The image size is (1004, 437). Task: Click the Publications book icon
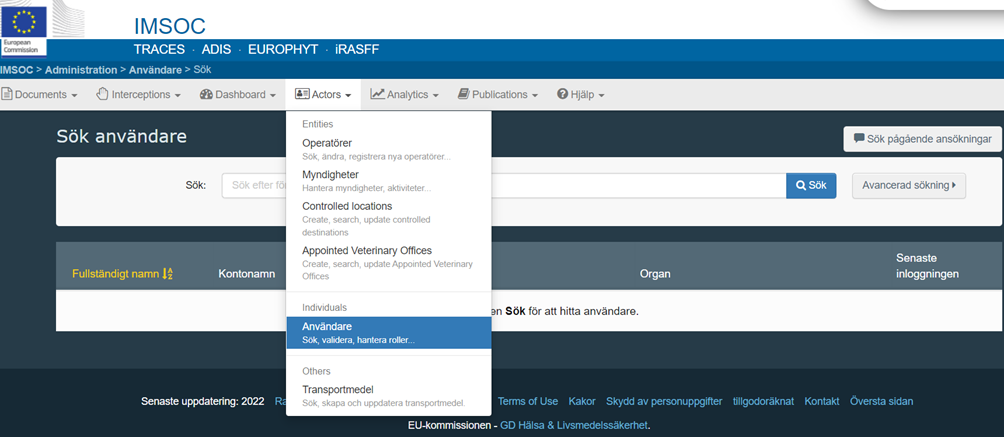(464, 94)
